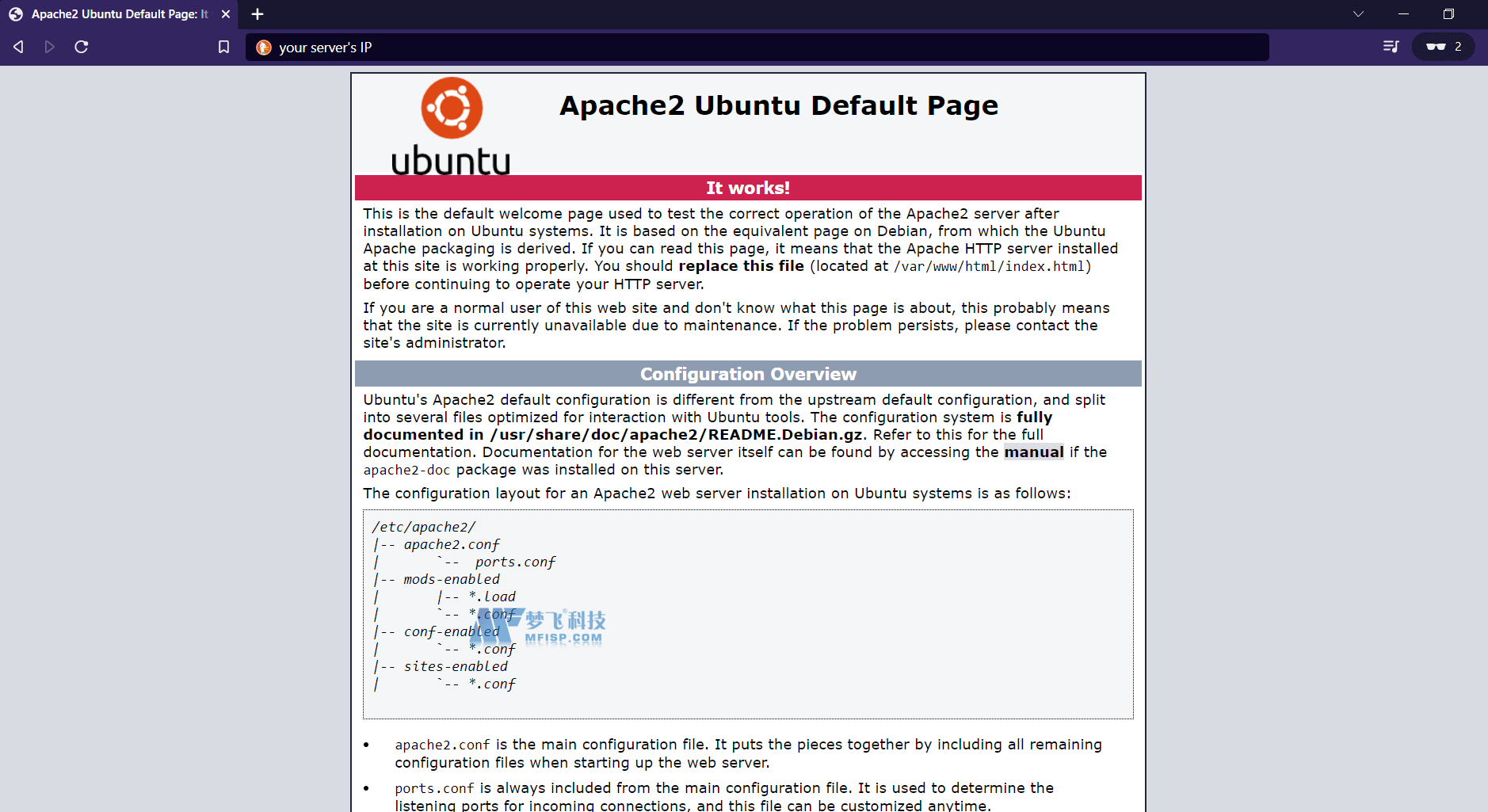Click the Apache2 Ubuntu Default Page heading
This screenshot has width=1488, height=812.
coord(778,105)
